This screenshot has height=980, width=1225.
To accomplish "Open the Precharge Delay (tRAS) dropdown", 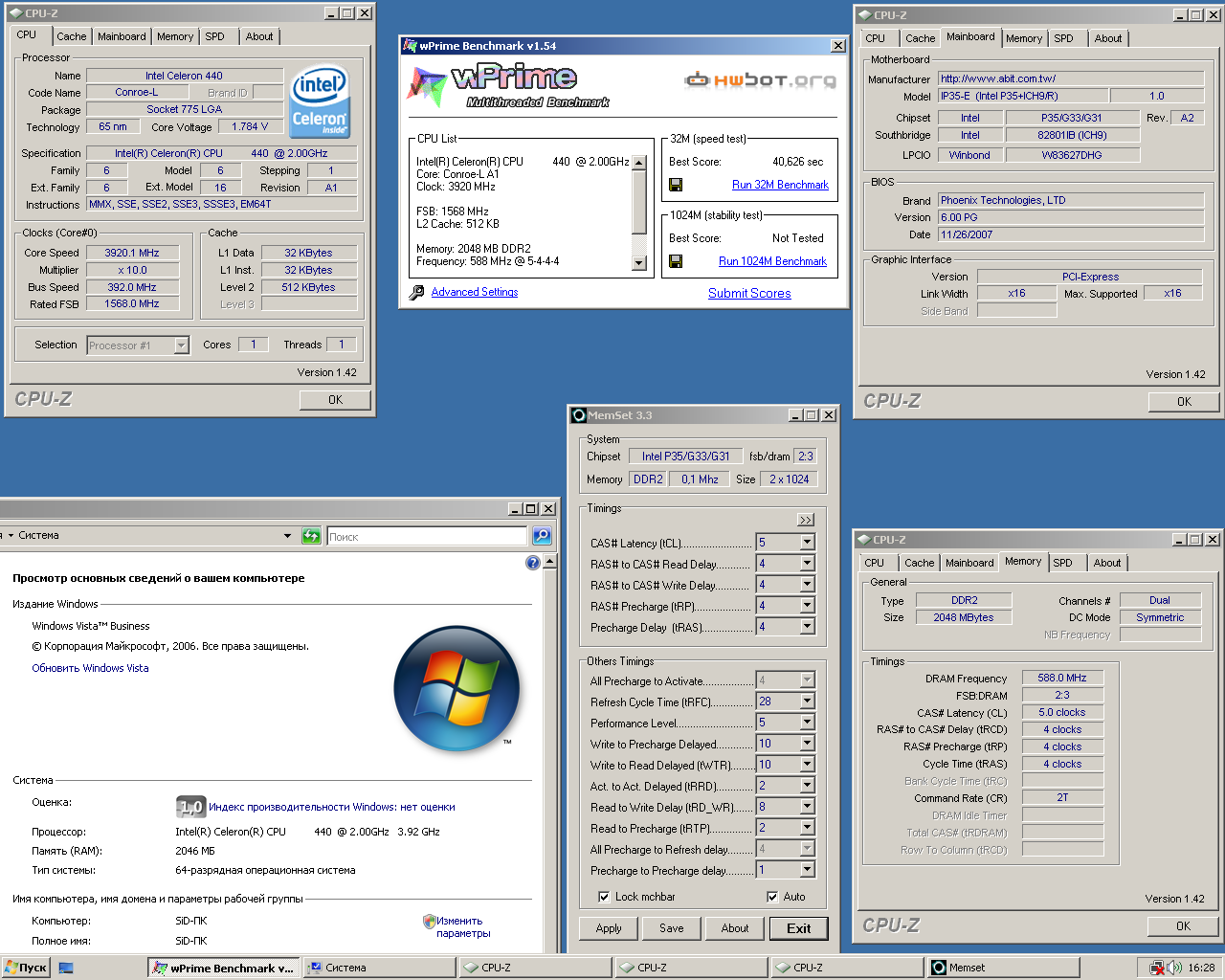I will (807, 626).
